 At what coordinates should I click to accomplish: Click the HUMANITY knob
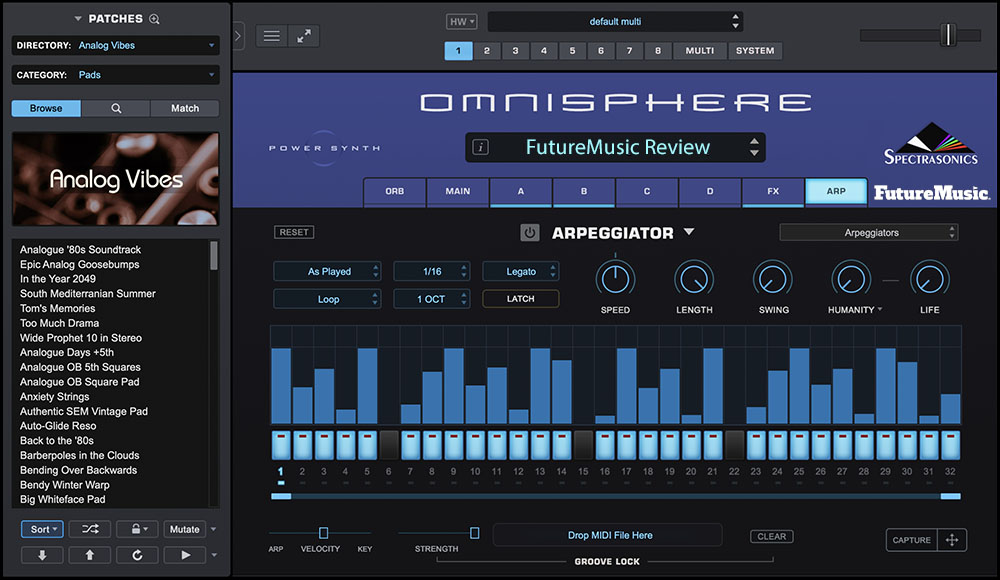[851, 279]
